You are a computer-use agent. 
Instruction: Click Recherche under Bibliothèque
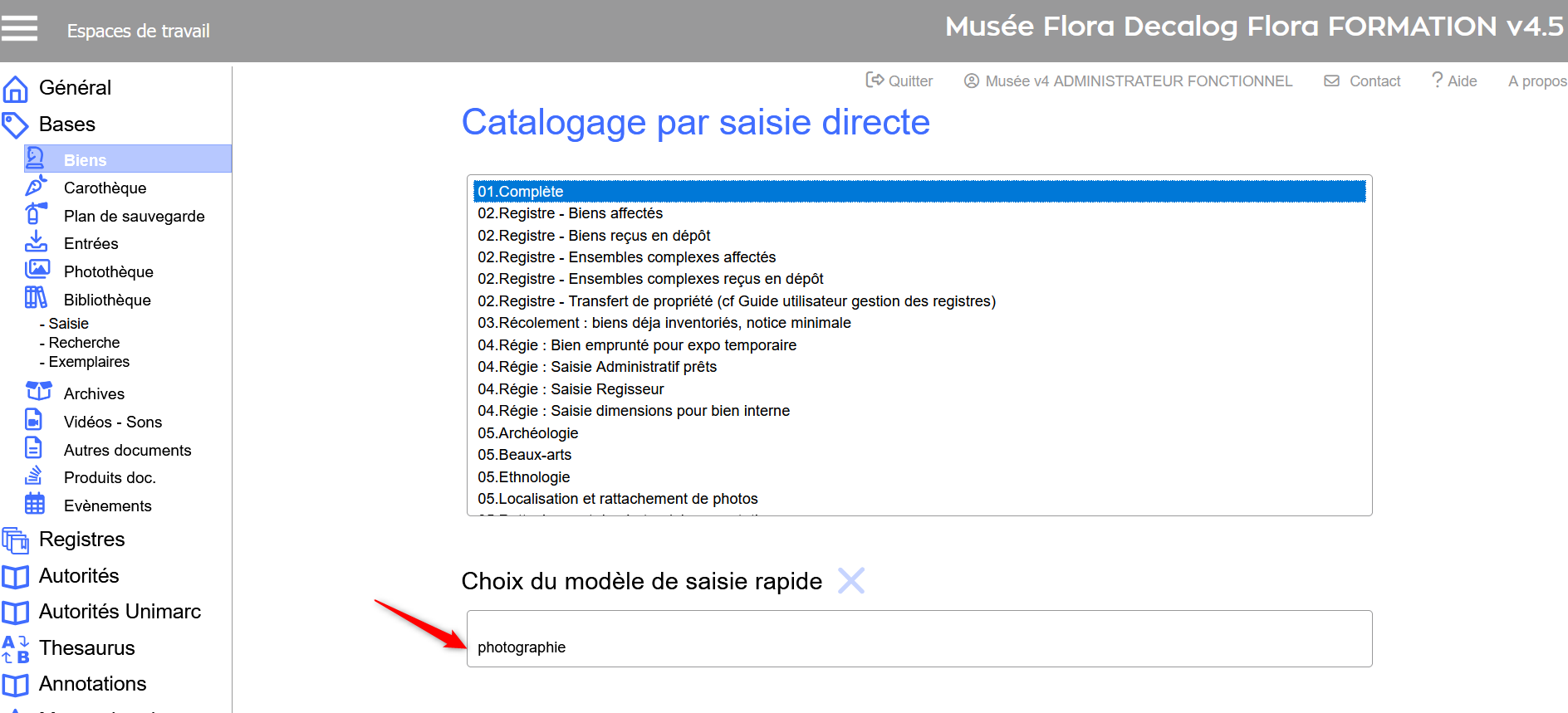pyautogui.click(x=84, y=343)
